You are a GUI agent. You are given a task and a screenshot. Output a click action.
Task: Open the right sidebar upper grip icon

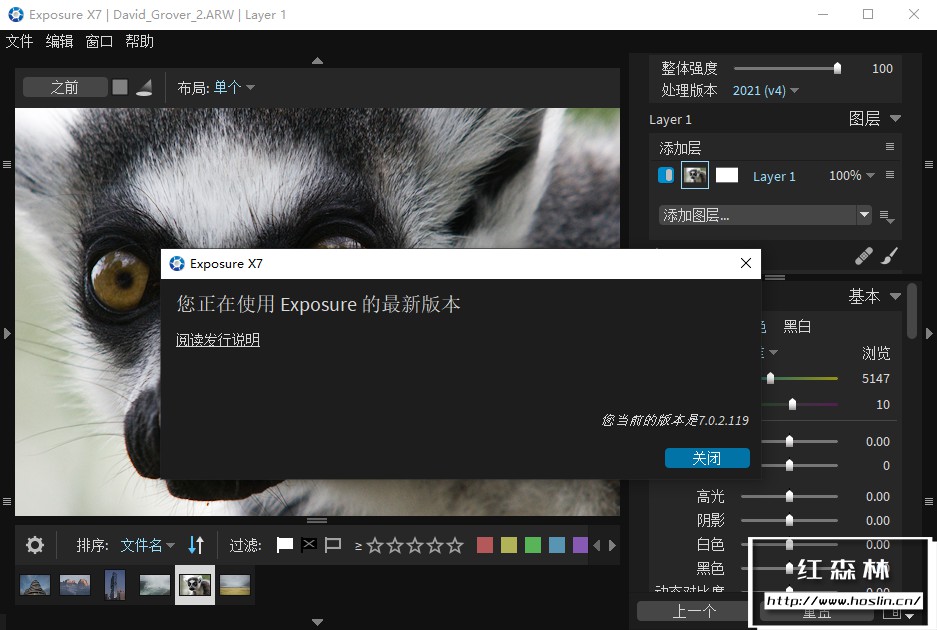(x=929, y=164)
